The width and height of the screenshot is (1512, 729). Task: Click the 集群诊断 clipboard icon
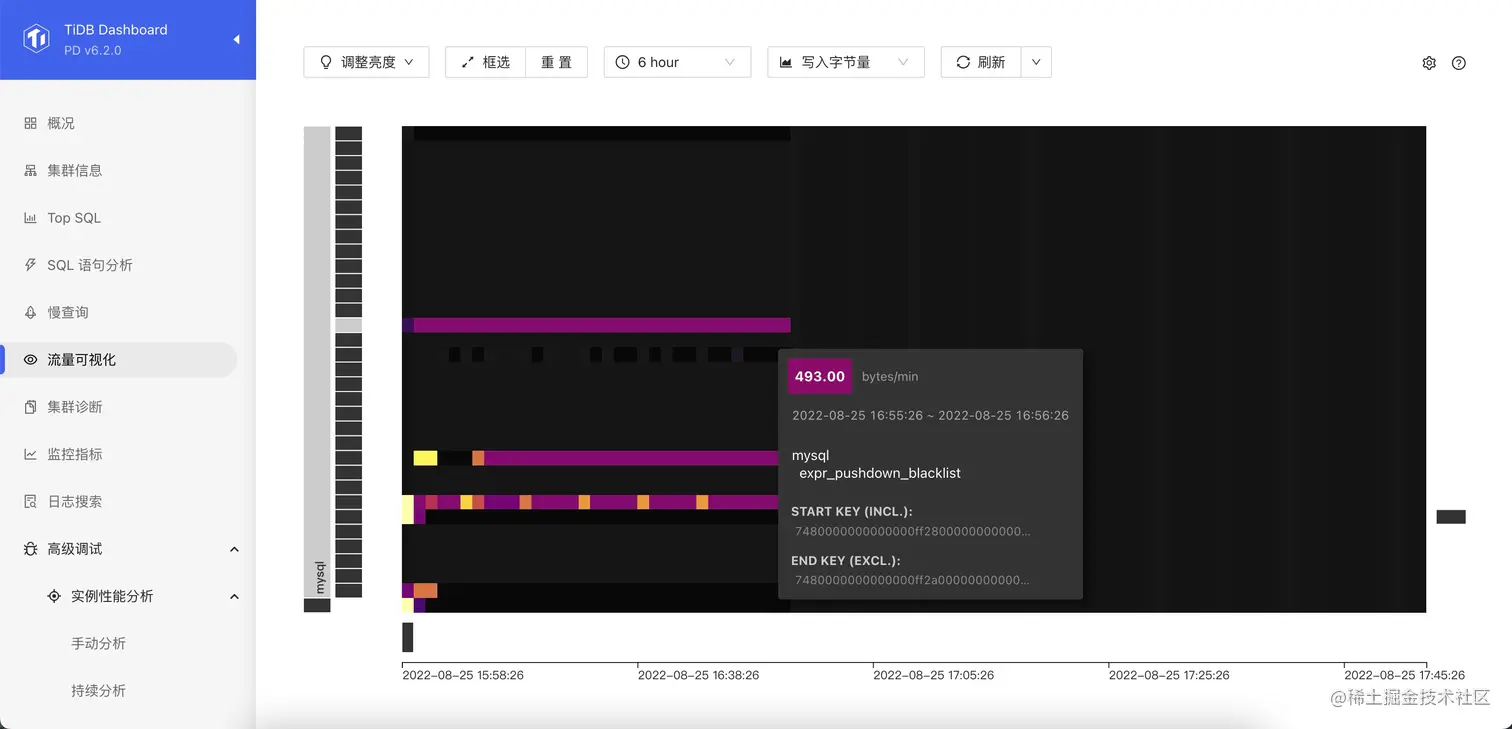(30, 407)
